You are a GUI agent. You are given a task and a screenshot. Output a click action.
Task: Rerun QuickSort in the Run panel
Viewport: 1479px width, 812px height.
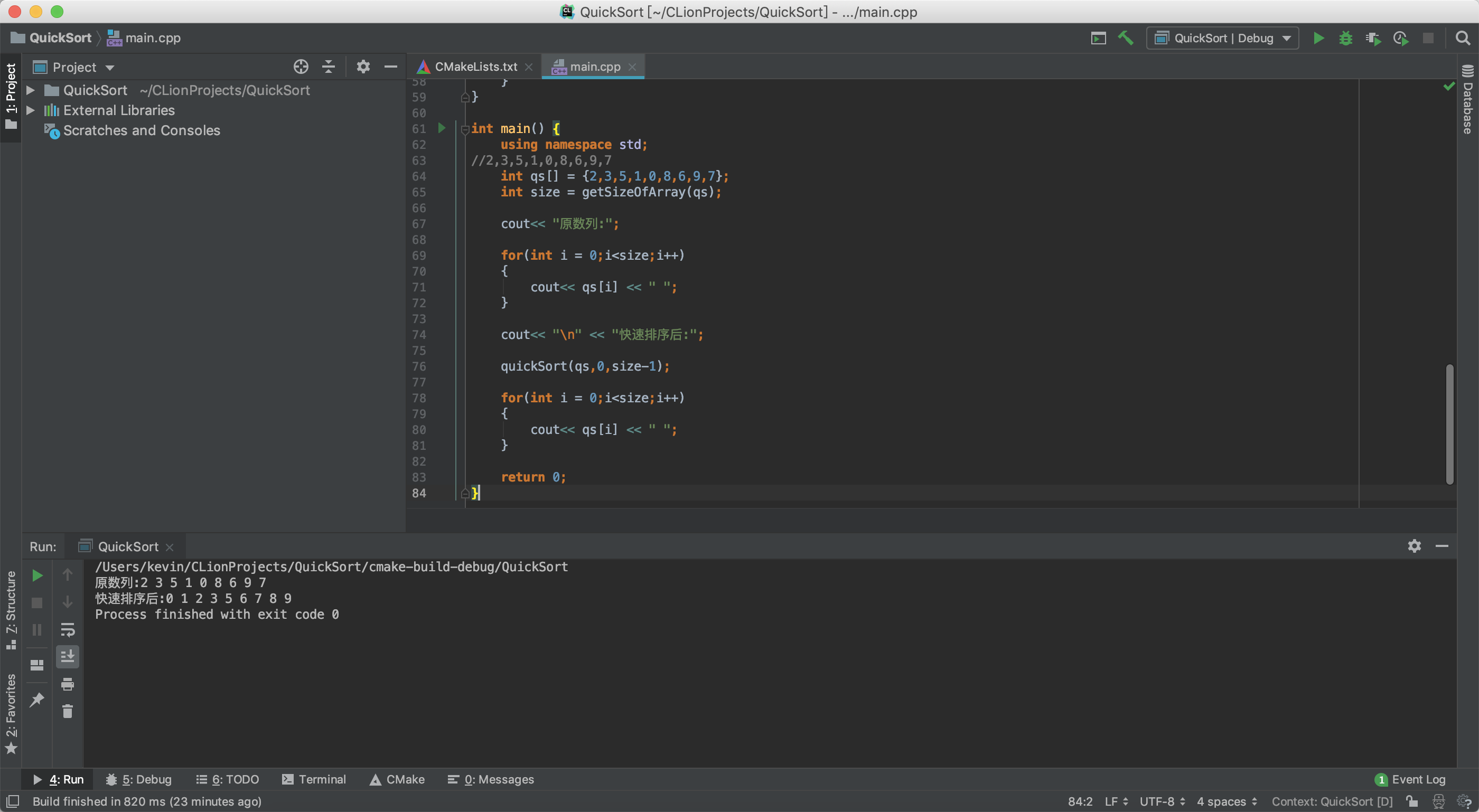[x=37, y=575]
